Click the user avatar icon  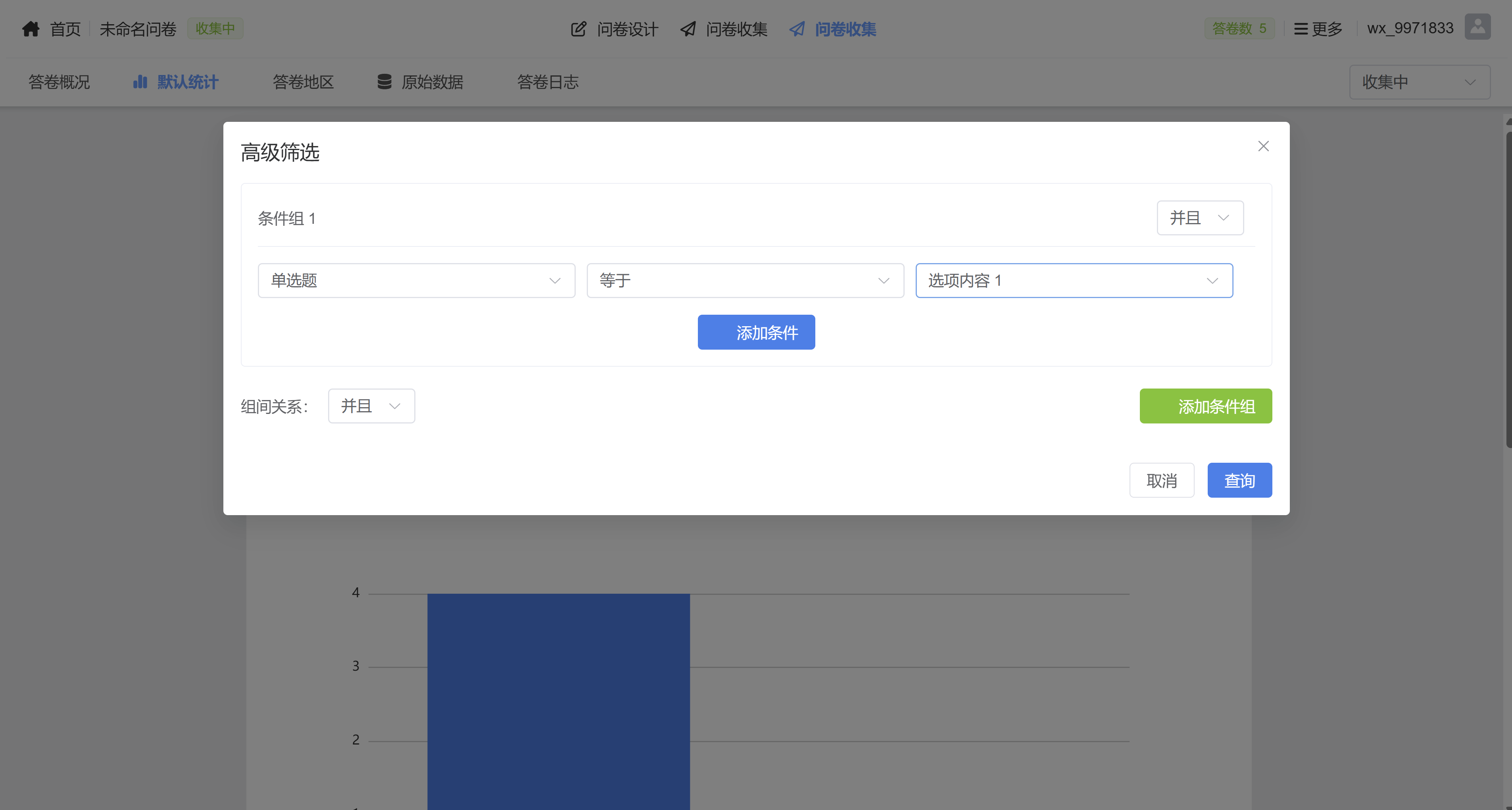point(1477,27)
